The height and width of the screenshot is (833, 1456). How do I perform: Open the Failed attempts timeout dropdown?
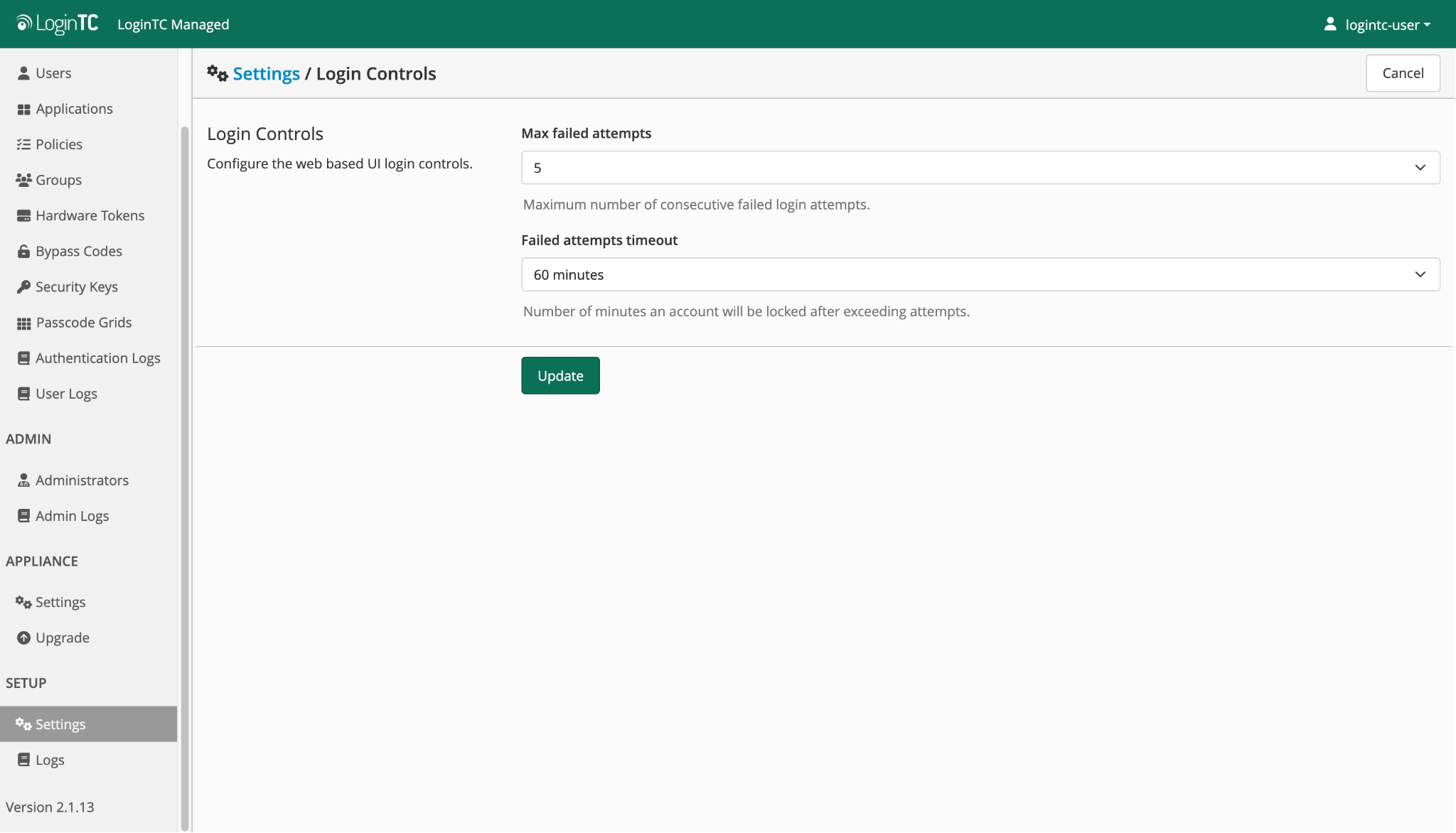[980, 274]
